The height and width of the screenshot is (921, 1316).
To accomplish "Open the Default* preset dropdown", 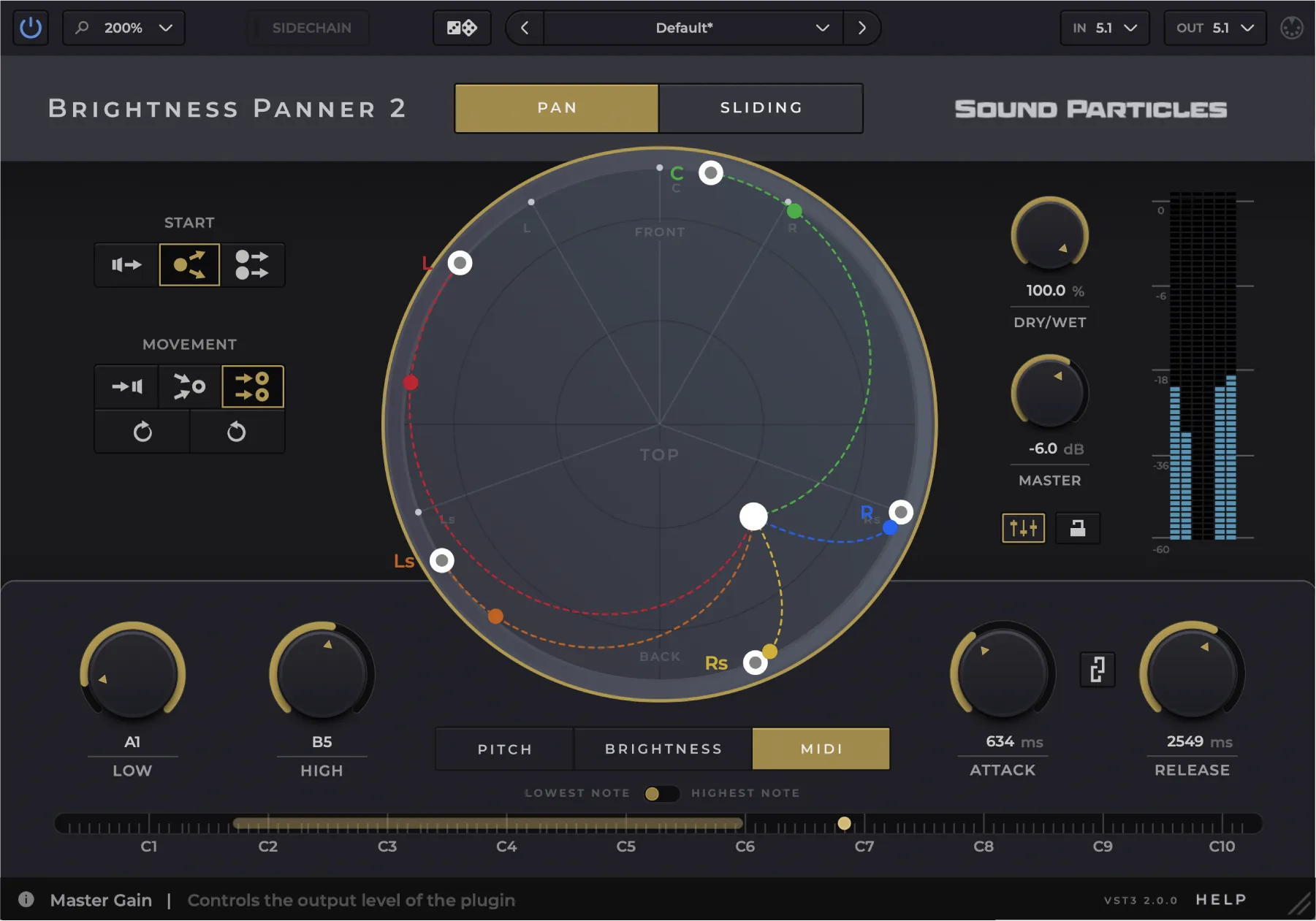I will (693, 28).
